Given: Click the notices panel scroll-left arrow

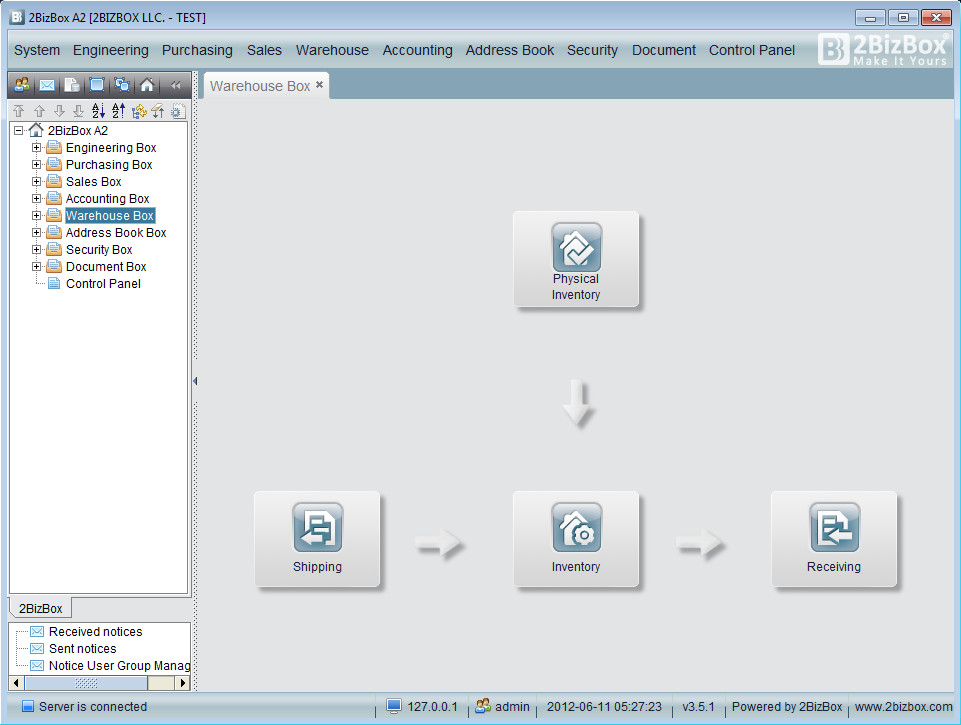Looking at the screenshot, I should [x=16, y=683].
